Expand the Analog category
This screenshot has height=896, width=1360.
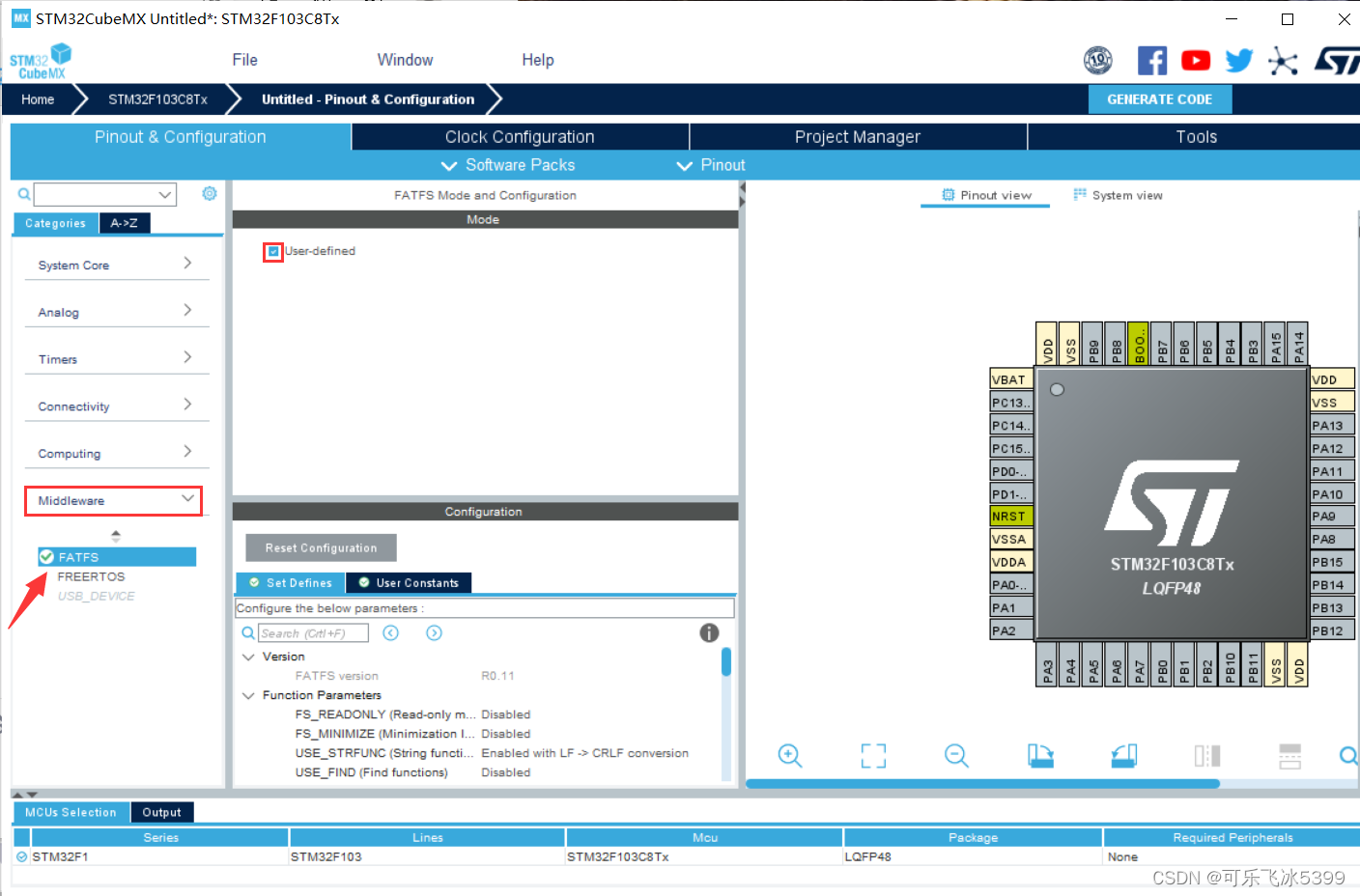[x=187, y=310]
